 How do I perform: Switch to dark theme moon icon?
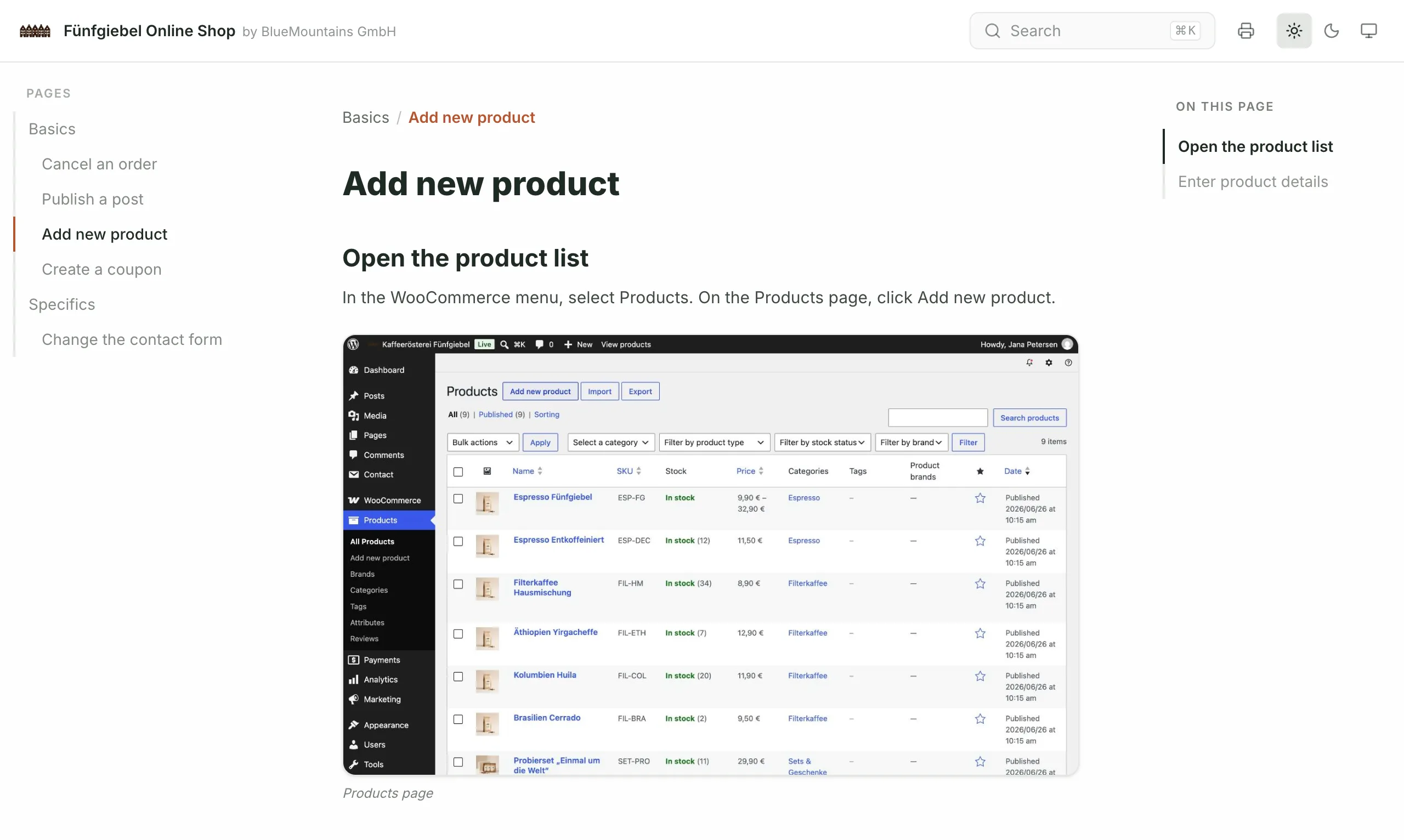click(1332, 31)
